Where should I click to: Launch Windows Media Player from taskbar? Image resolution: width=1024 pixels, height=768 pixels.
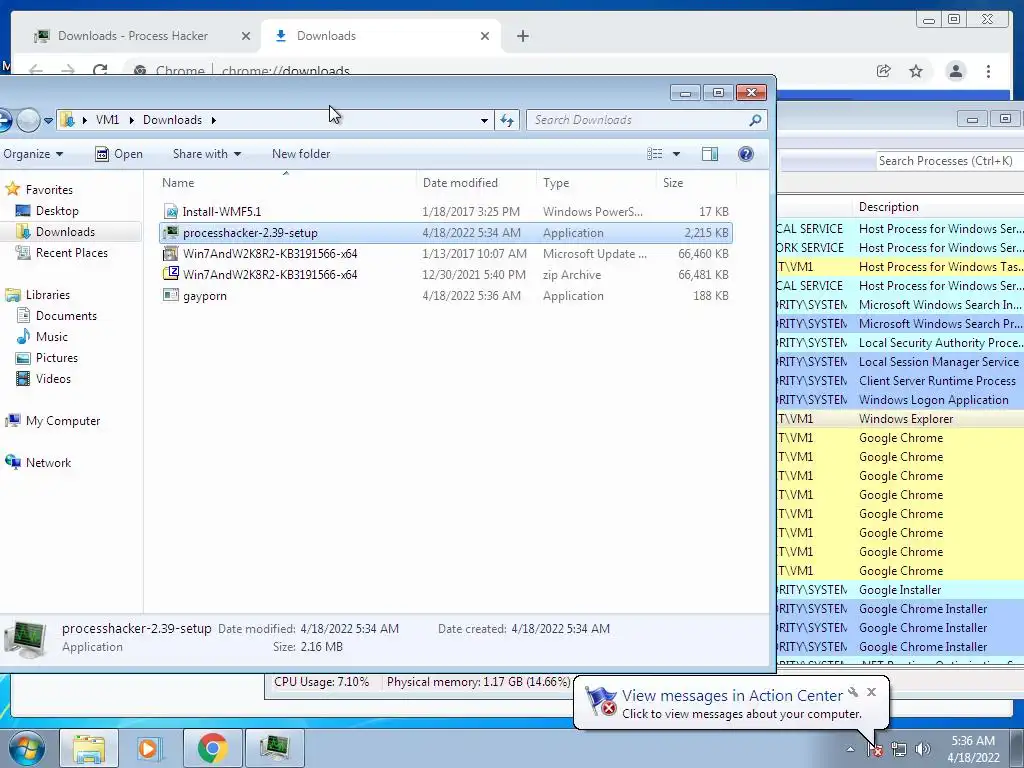[149, 748]
